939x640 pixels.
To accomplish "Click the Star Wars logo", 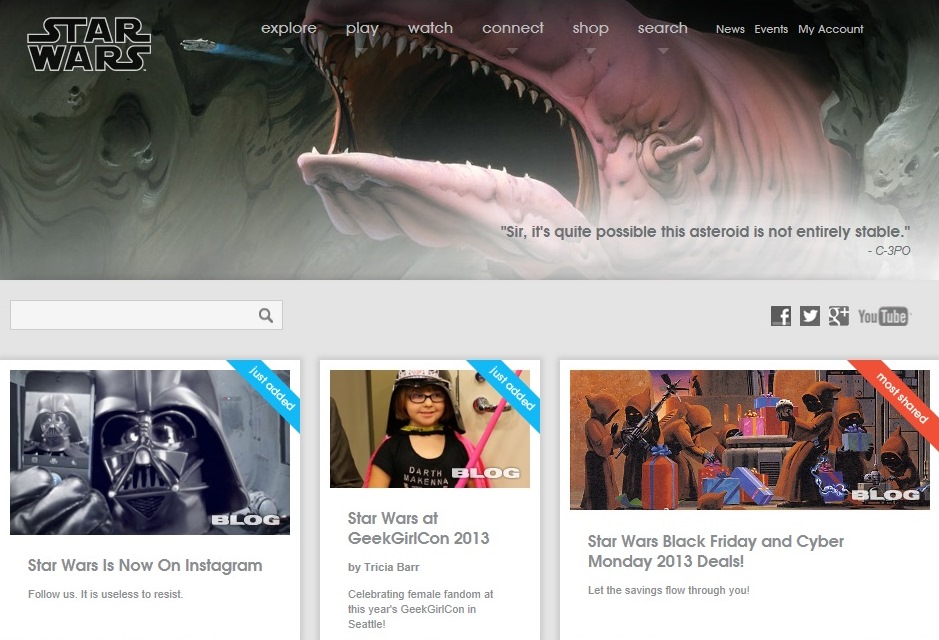I will 89,44.
